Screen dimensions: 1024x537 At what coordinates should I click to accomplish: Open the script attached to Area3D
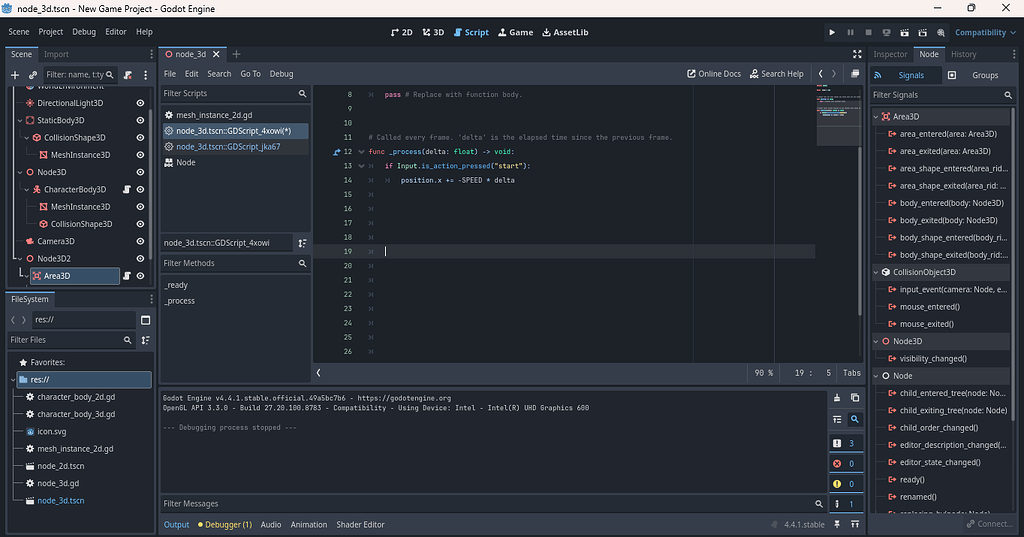coord(127,276)
